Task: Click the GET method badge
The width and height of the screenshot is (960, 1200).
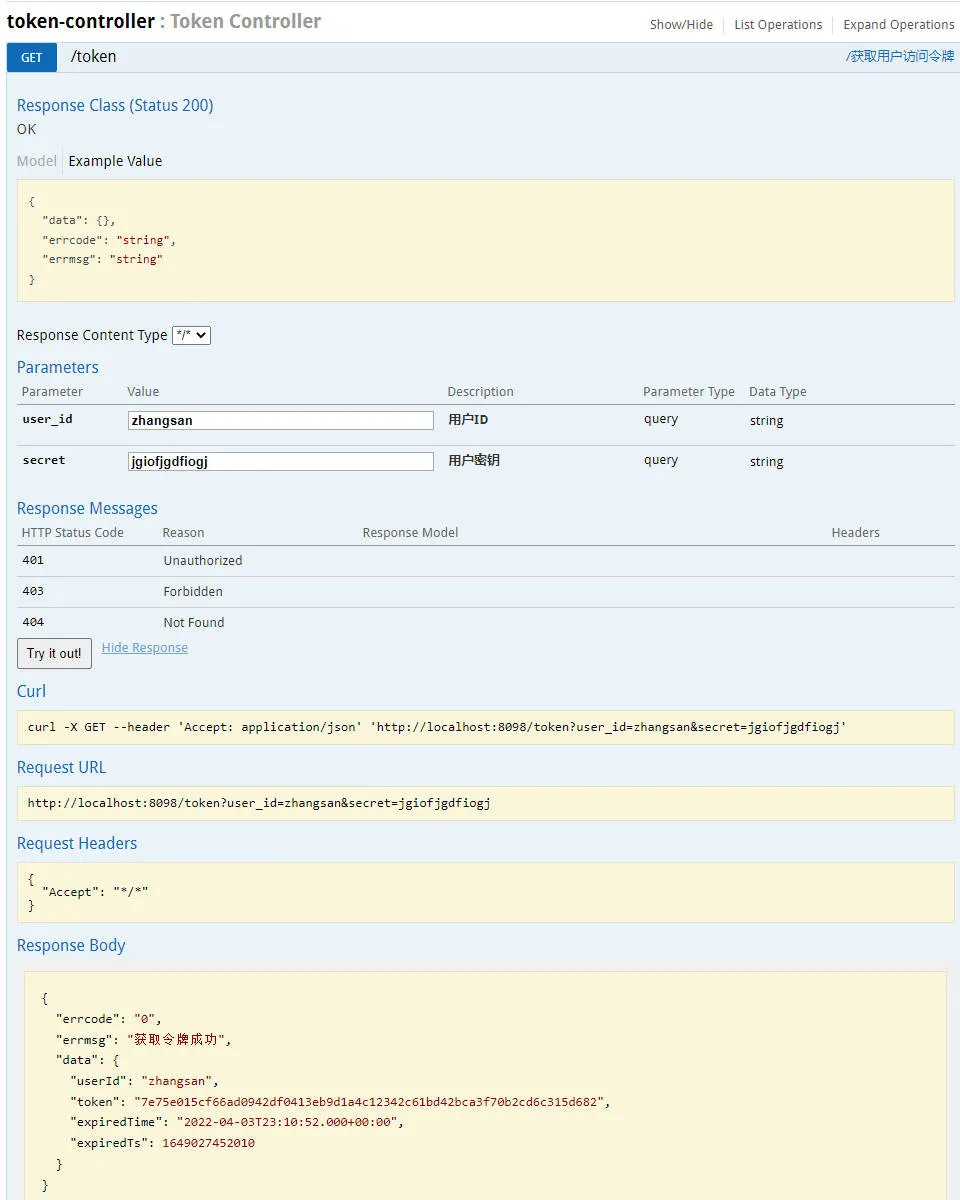Action: pyautogui.click(x=32, y=57)
